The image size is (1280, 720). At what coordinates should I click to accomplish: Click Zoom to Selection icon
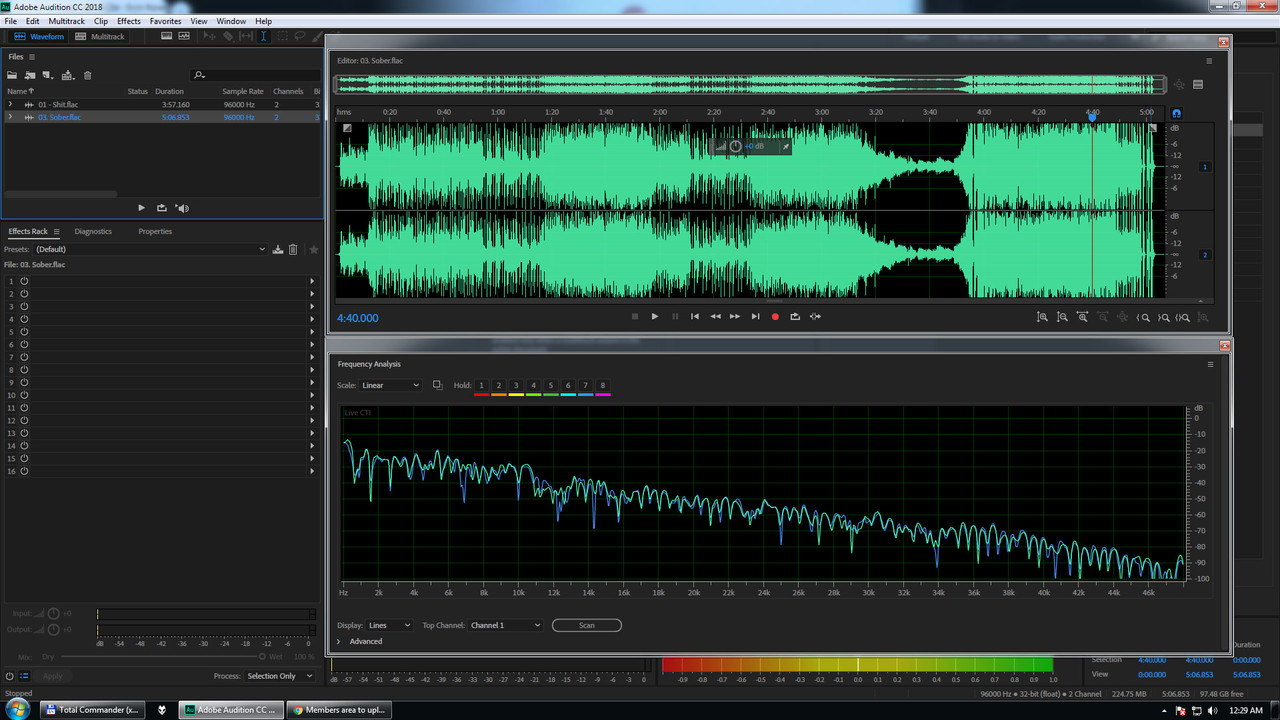pyautogui.click(x=1183, y=317)
